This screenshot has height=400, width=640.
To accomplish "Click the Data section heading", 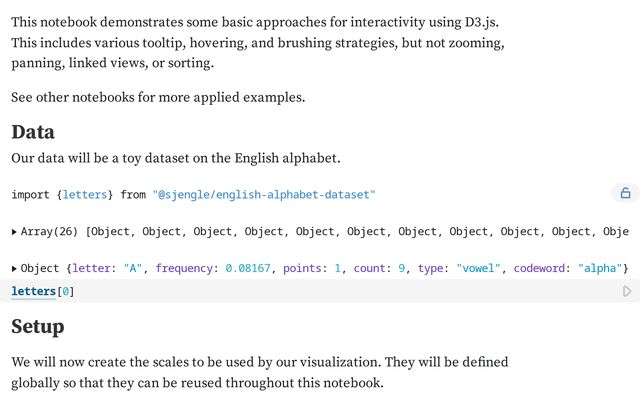I will 33,132.
